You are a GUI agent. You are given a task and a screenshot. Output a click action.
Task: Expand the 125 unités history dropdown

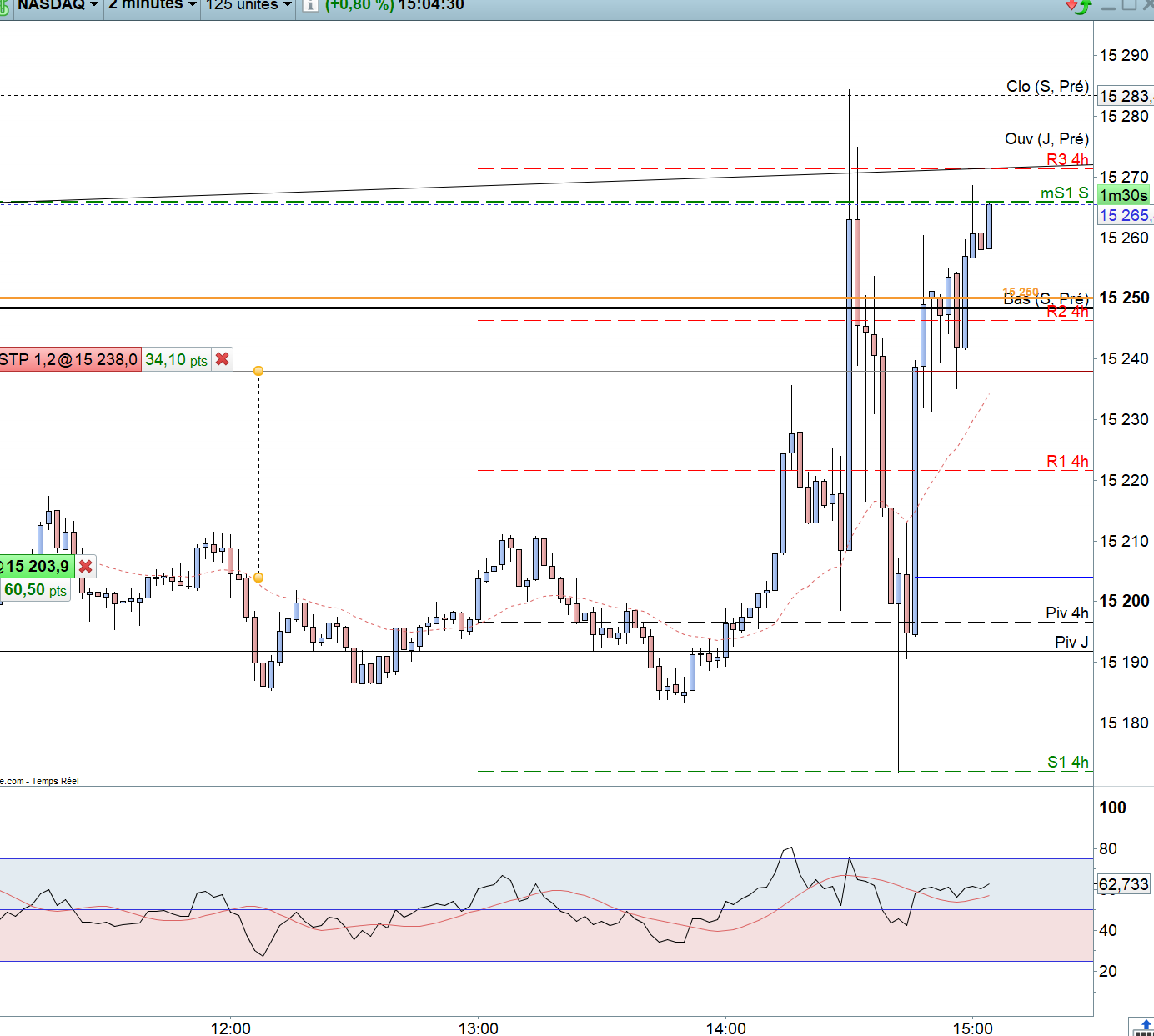(248, 5)
